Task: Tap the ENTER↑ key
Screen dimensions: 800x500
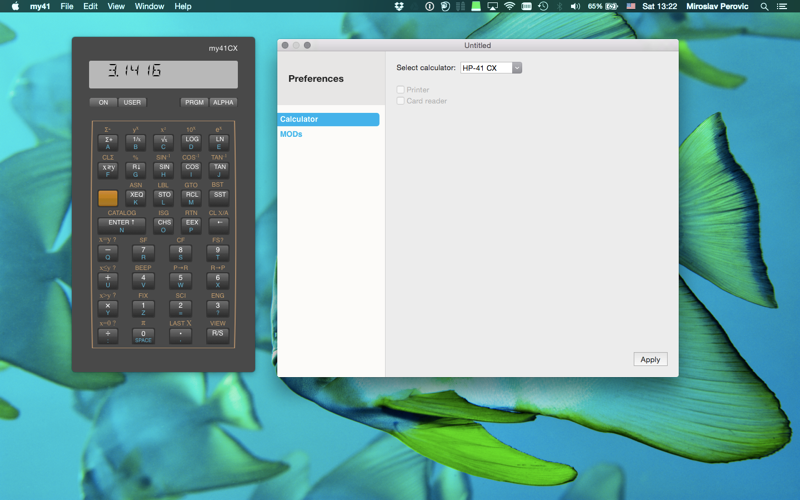Action: [x=121, y=226]
